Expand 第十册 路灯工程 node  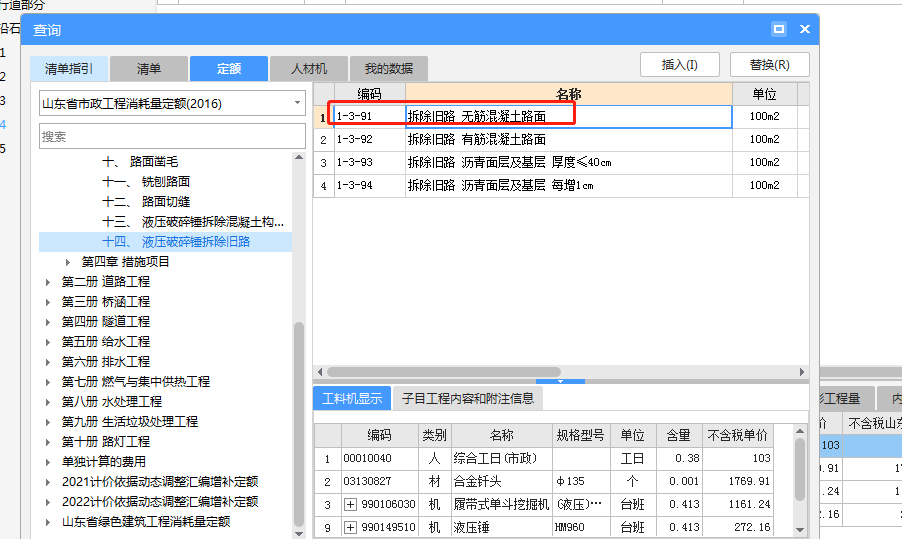(48, 442)
